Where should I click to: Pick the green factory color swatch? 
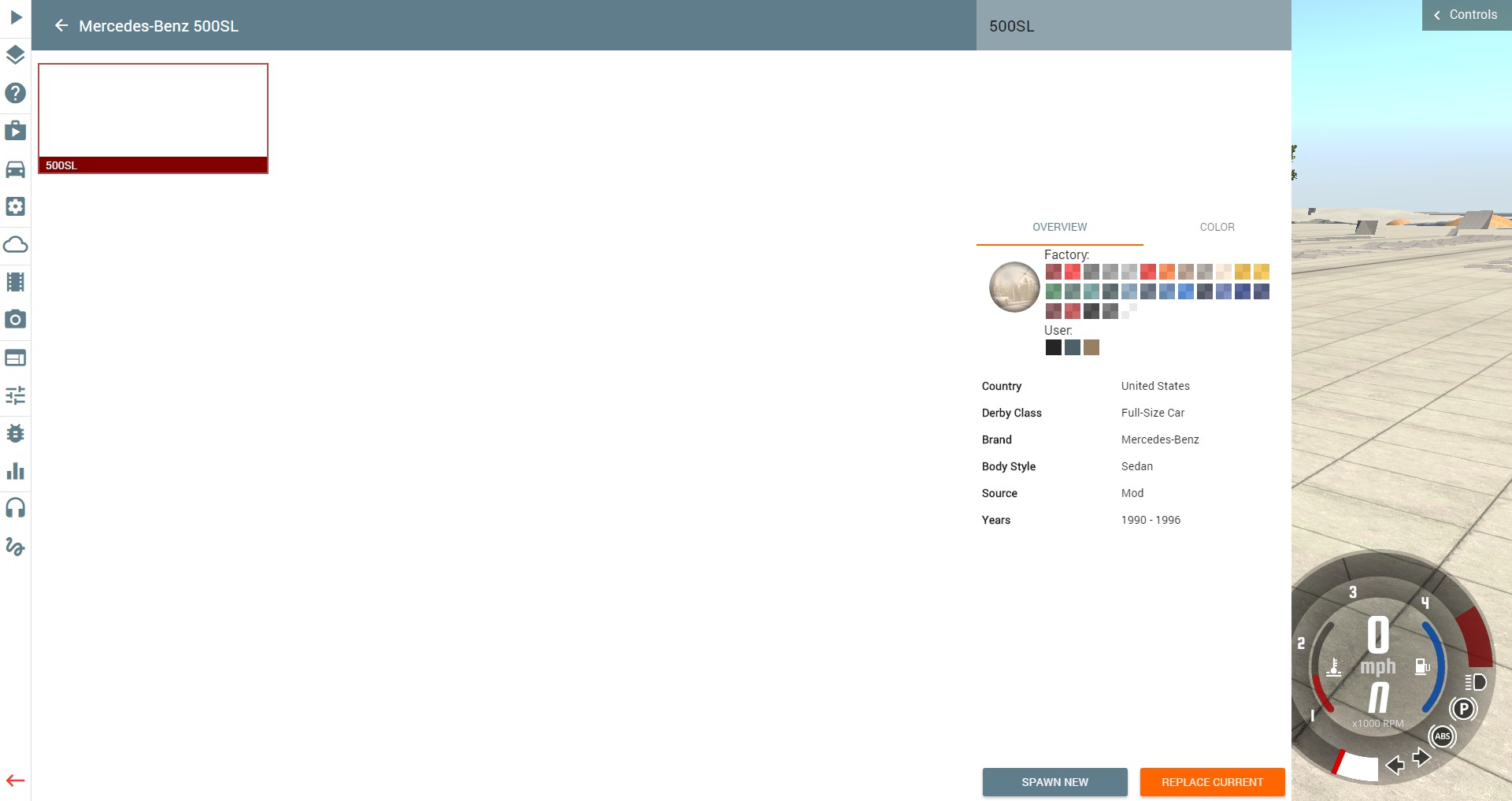tap(1054, 291)
